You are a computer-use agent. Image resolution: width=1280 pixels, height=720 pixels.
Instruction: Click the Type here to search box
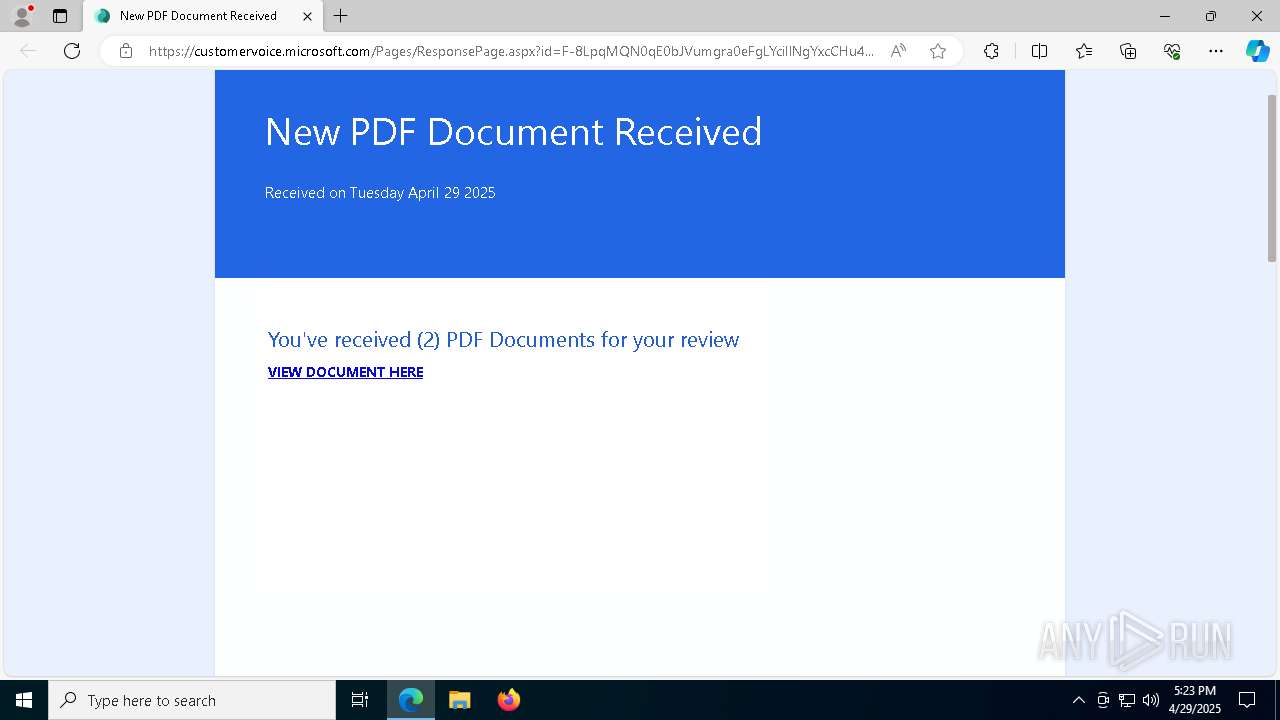point(192,700)
